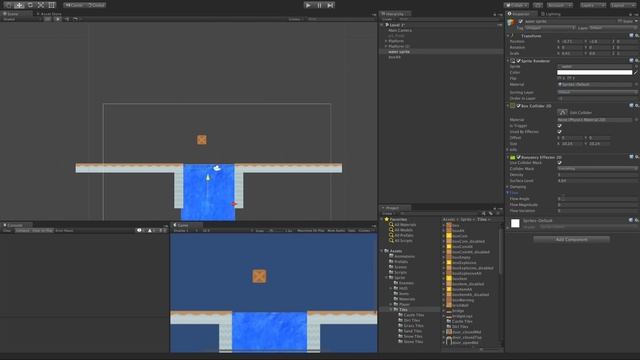Click the Step frame button
This screenshot has height=360, width=640.
[x=330, y=5]
